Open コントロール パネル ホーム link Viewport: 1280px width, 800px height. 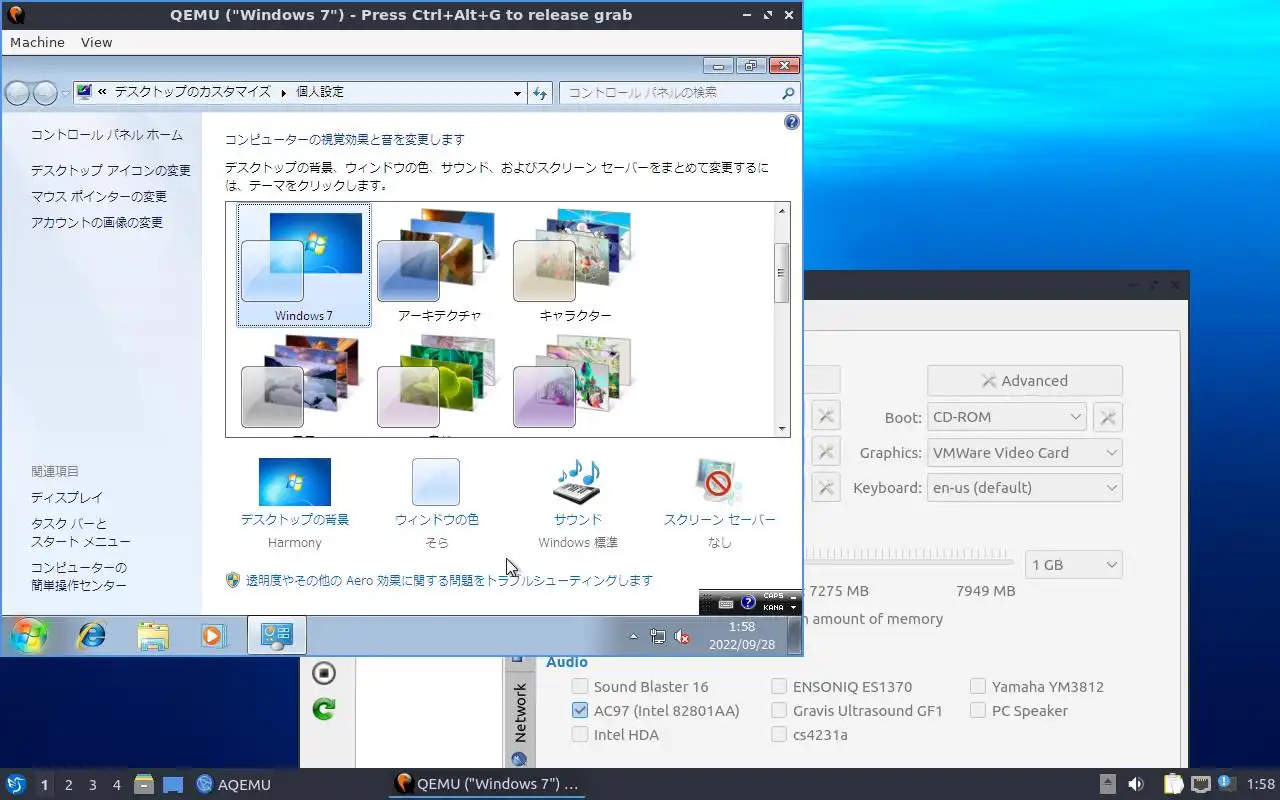tap(107, 135)
